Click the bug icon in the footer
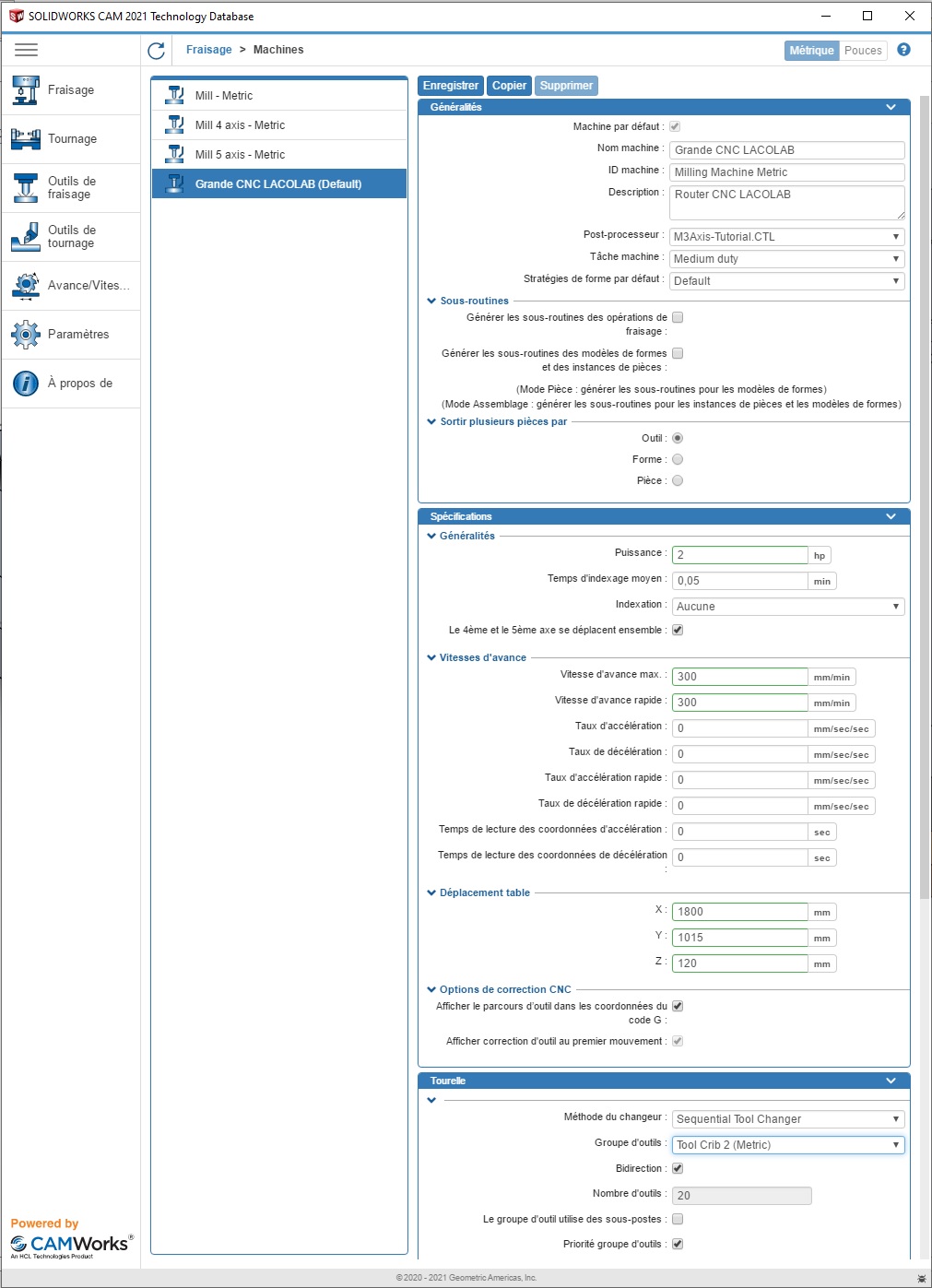The image size is (932, 1288). click(921, 1278)
